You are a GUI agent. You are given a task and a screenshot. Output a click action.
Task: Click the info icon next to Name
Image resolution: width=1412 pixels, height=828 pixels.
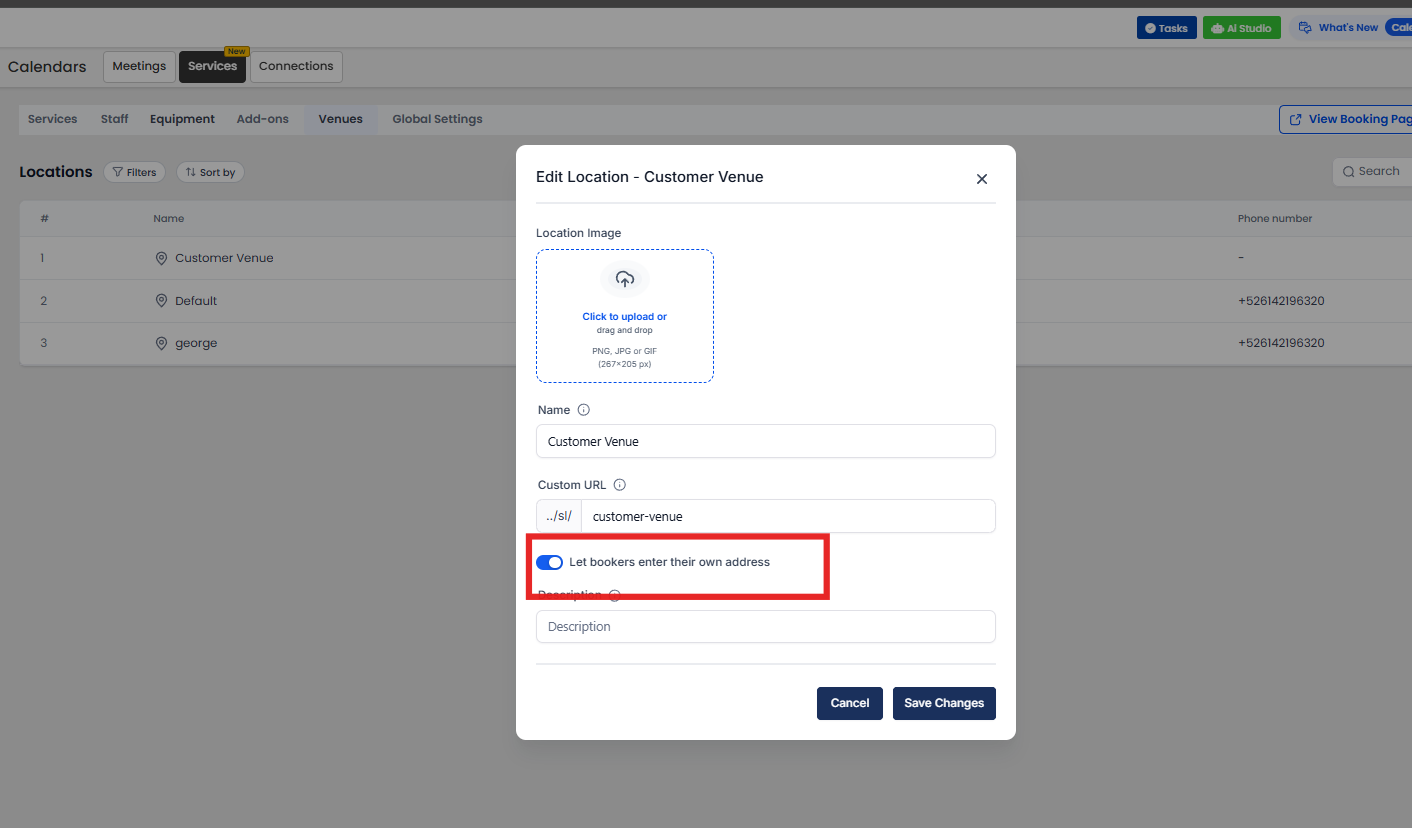[584, 410]
